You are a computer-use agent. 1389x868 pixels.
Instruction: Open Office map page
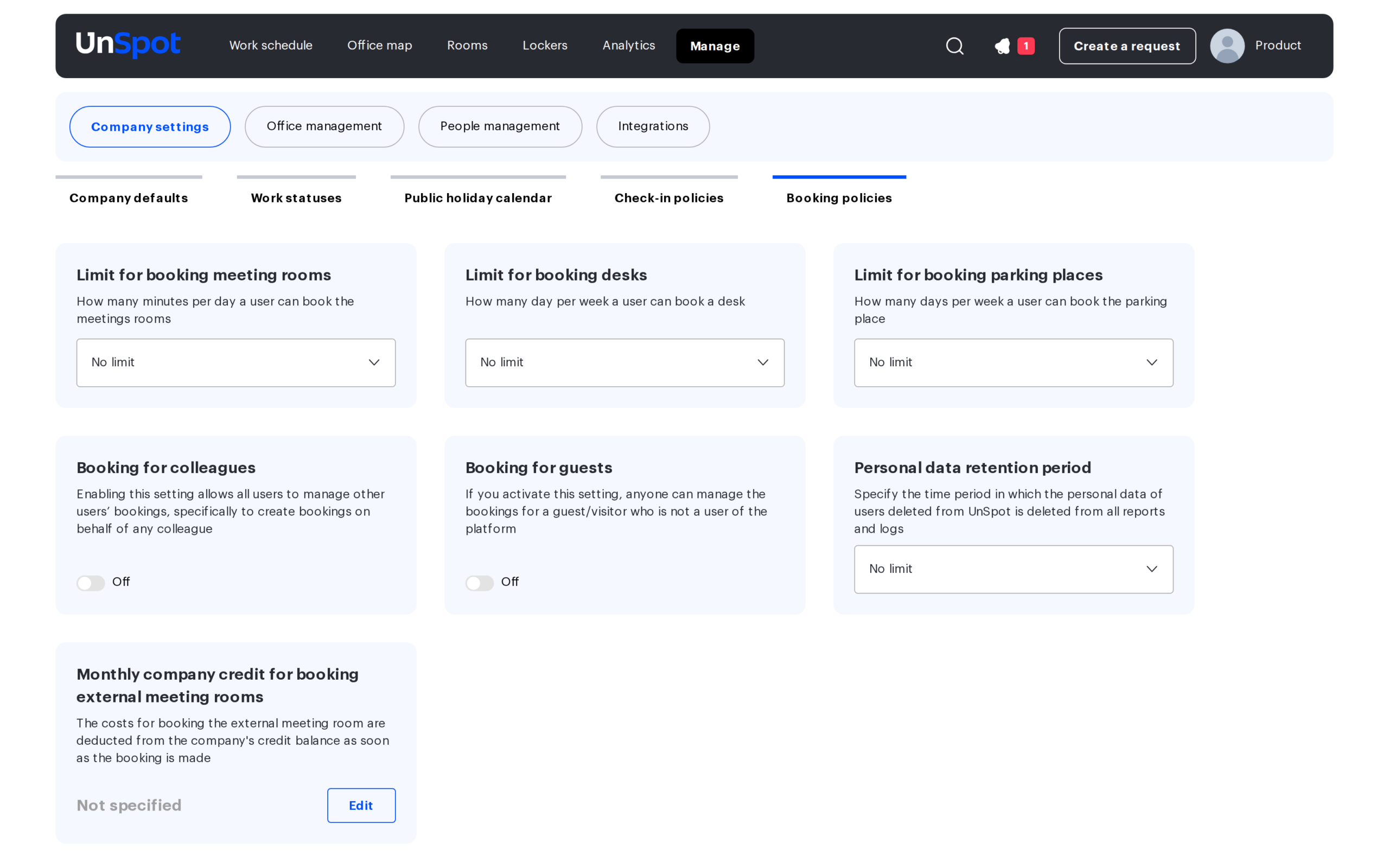[x=379, y=46]
